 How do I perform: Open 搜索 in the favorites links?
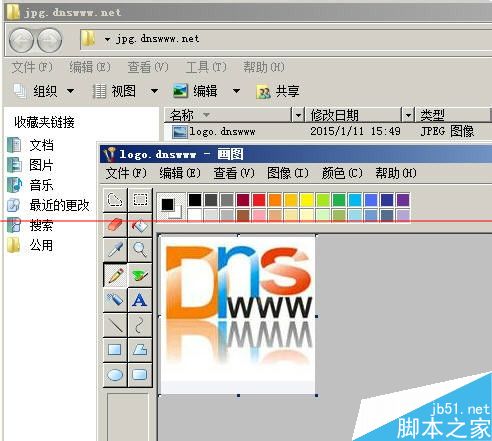click(31, 225)
